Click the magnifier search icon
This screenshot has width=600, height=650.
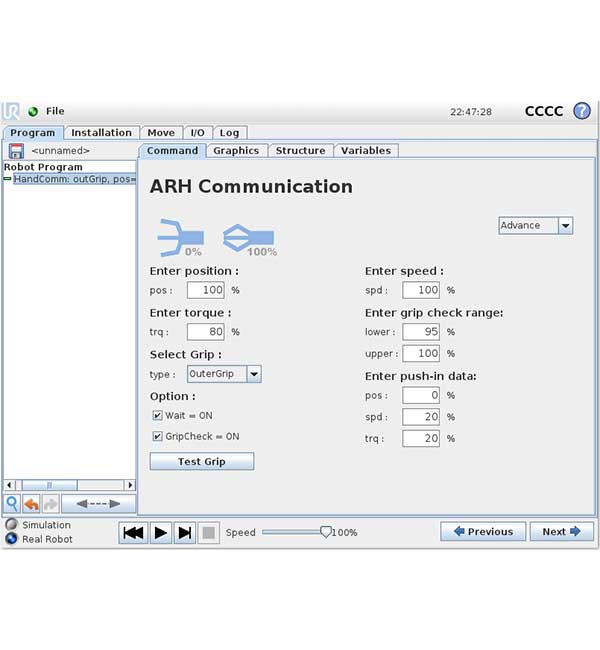pos(12,504)
